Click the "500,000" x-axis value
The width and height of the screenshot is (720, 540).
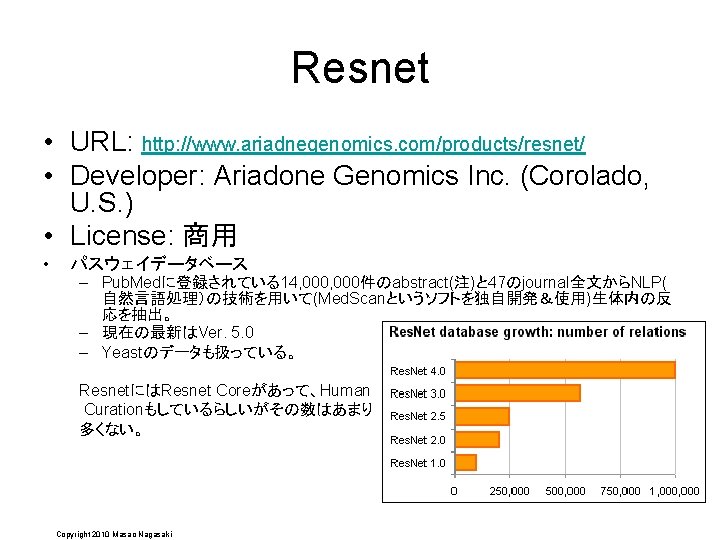click(x=565, y=491)
